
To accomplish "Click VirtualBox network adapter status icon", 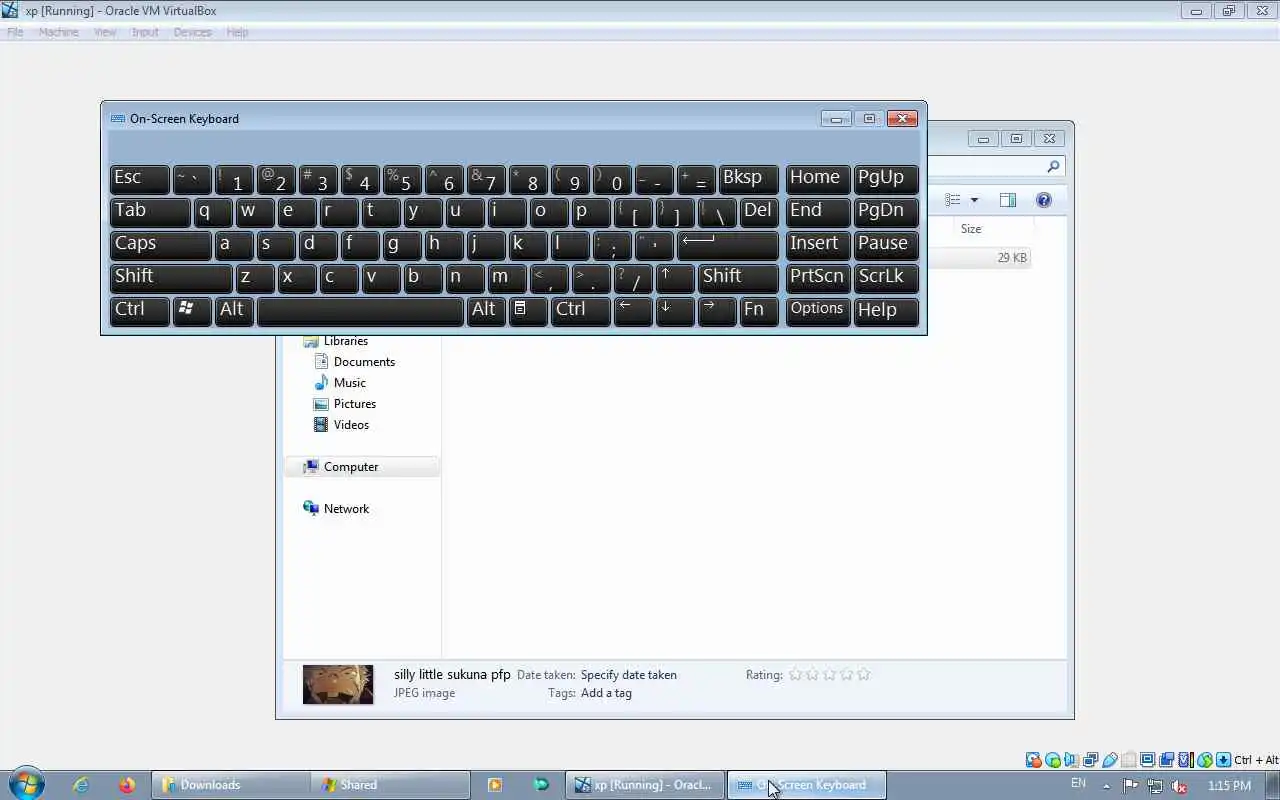I will (1091, 760).
